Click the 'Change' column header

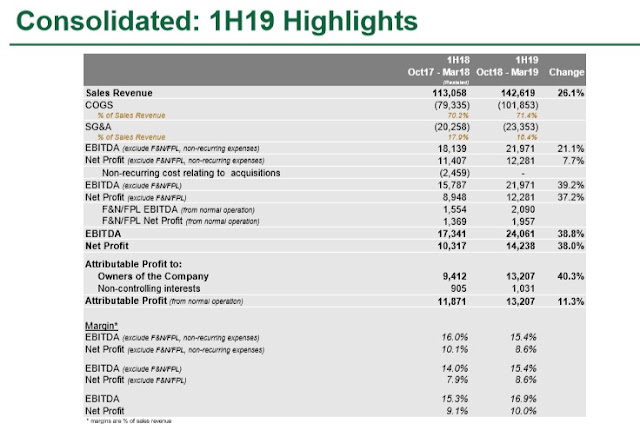point(567,72)
